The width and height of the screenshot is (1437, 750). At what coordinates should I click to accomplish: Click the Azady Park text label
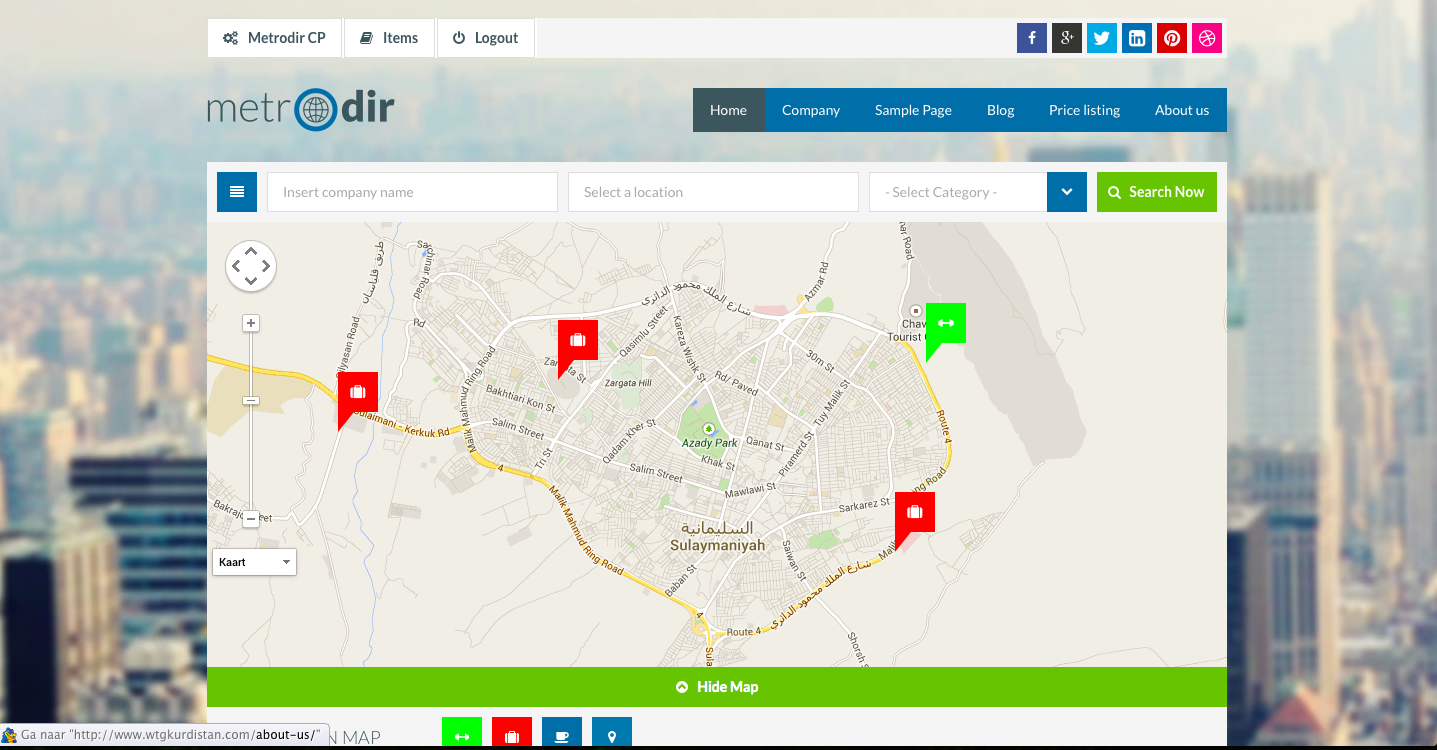(709, 443)
